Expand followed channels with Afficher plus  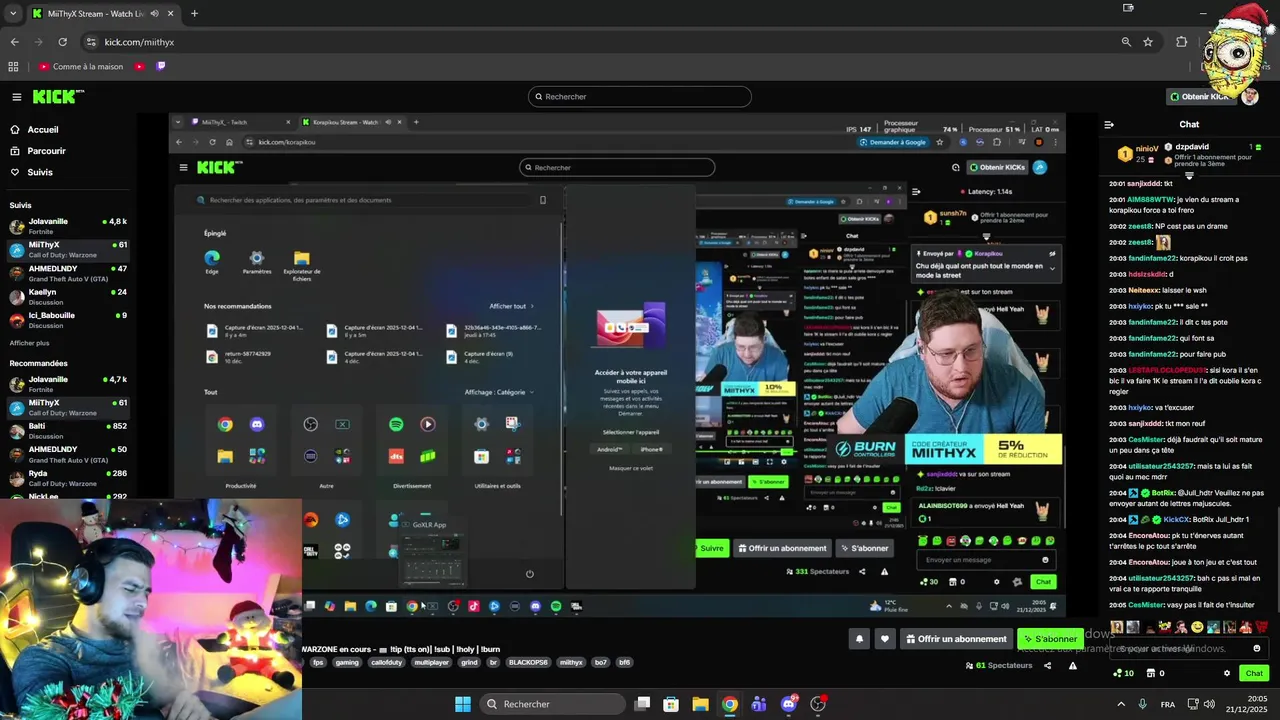29,343
